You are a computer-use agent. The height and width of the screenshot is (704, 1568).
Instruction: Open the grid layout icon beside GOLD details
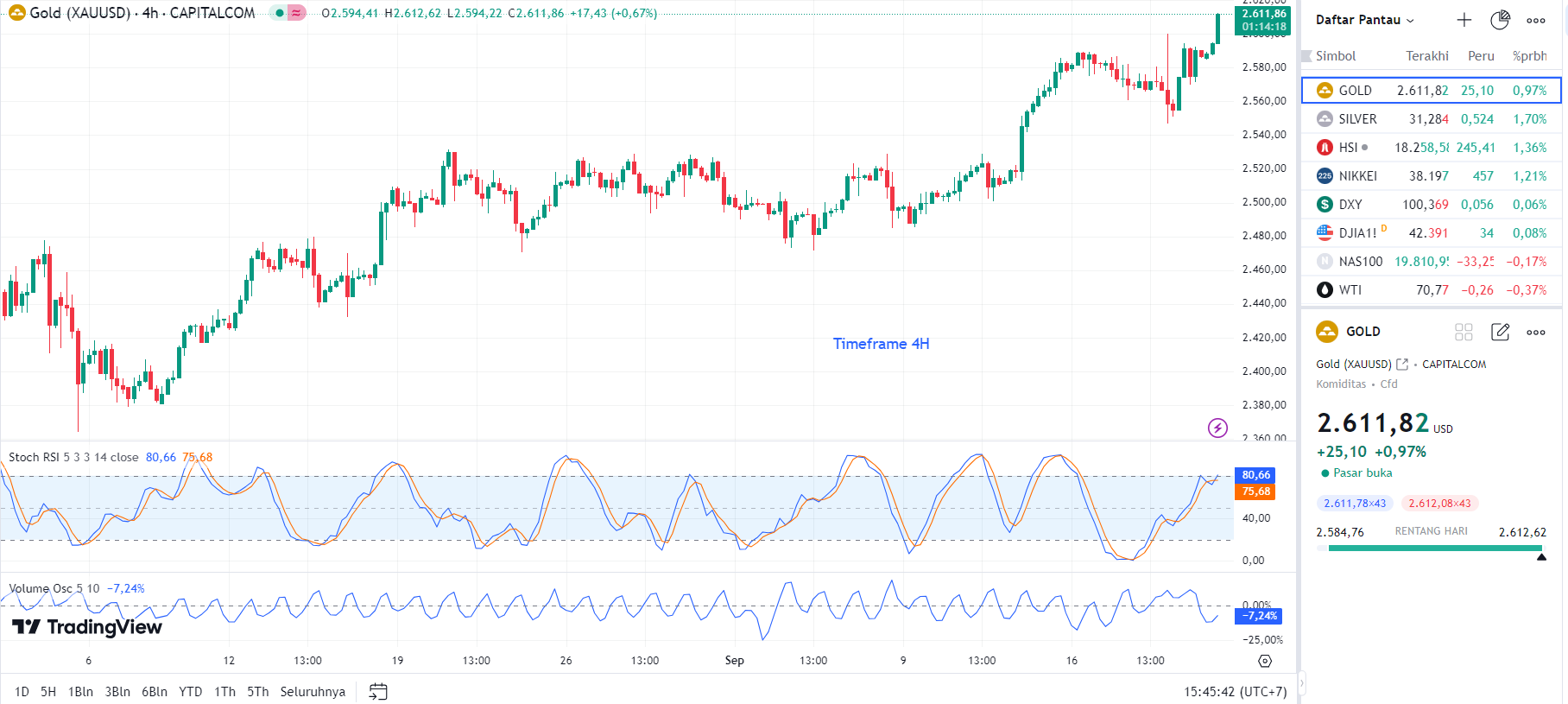click(x=1464, y=332)
